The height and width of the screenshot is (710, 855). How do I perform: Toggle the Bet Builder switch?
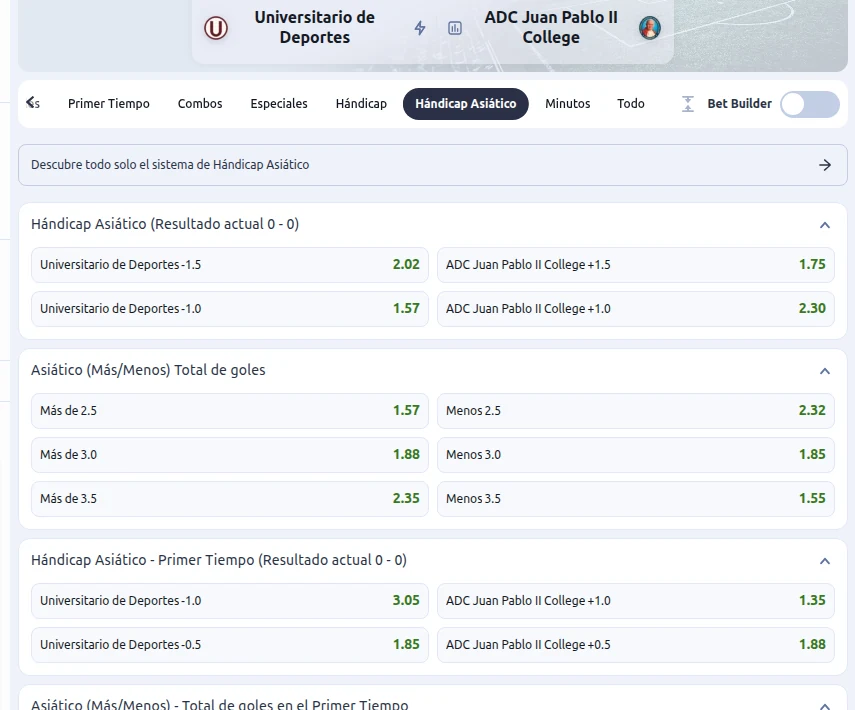tap(810, 104)
